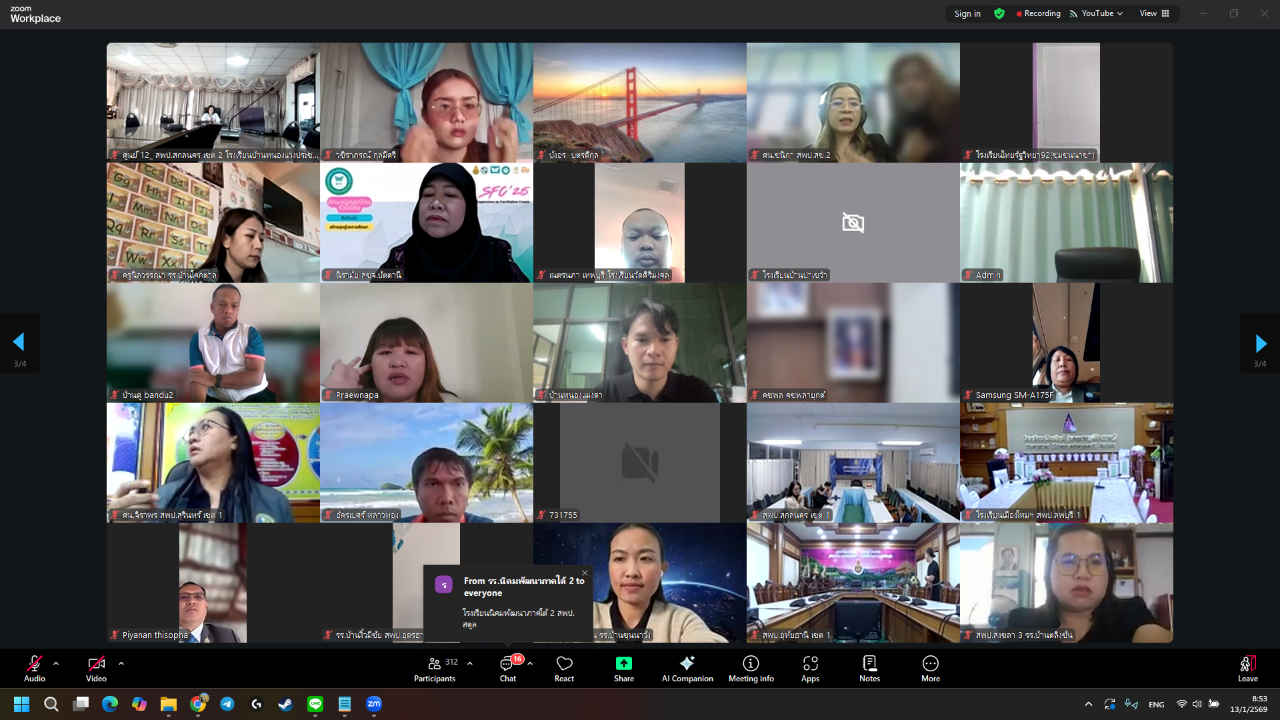Open the Chat panel
The image size is (1280, 720).
tap(508, 668)
